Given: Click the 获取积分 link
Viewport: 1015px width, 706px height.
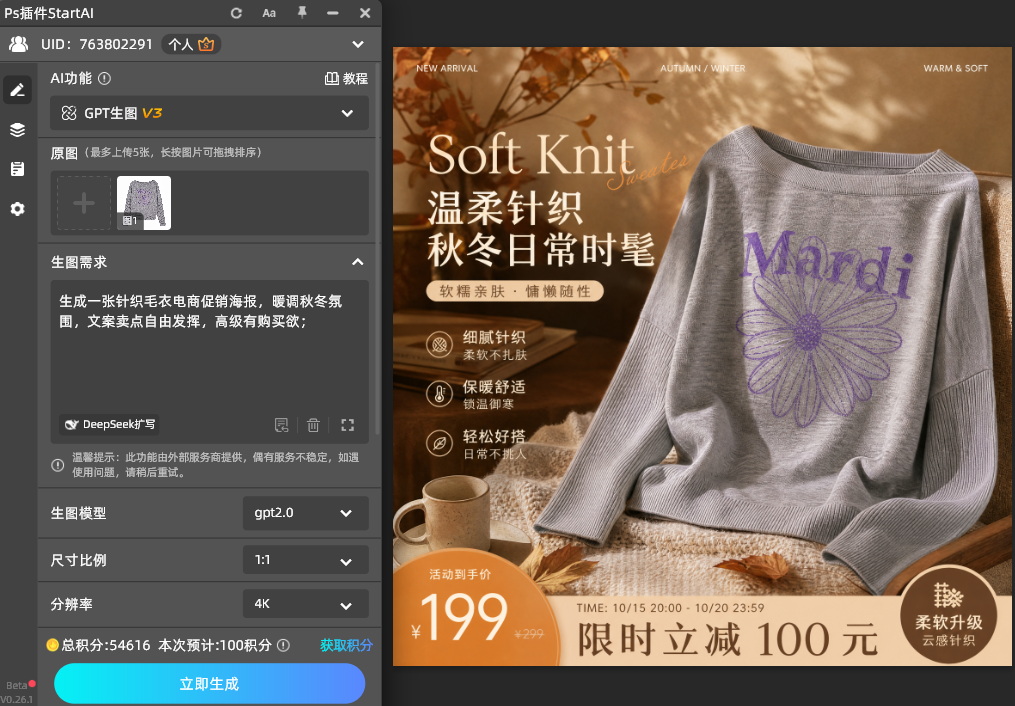Looking at the screenshot, I should tap(346, 645).
